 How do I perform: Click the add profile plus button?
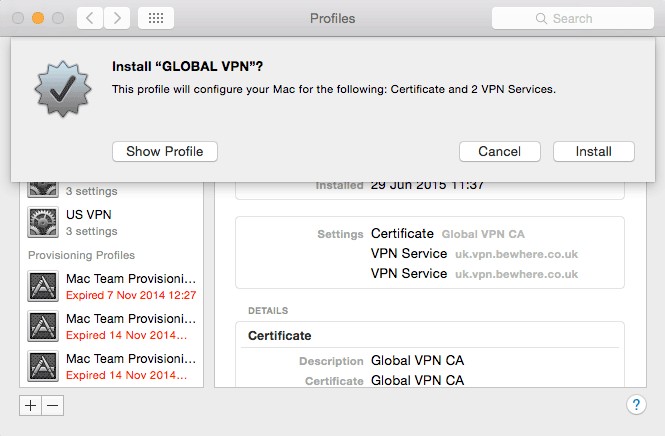[31, 406]
